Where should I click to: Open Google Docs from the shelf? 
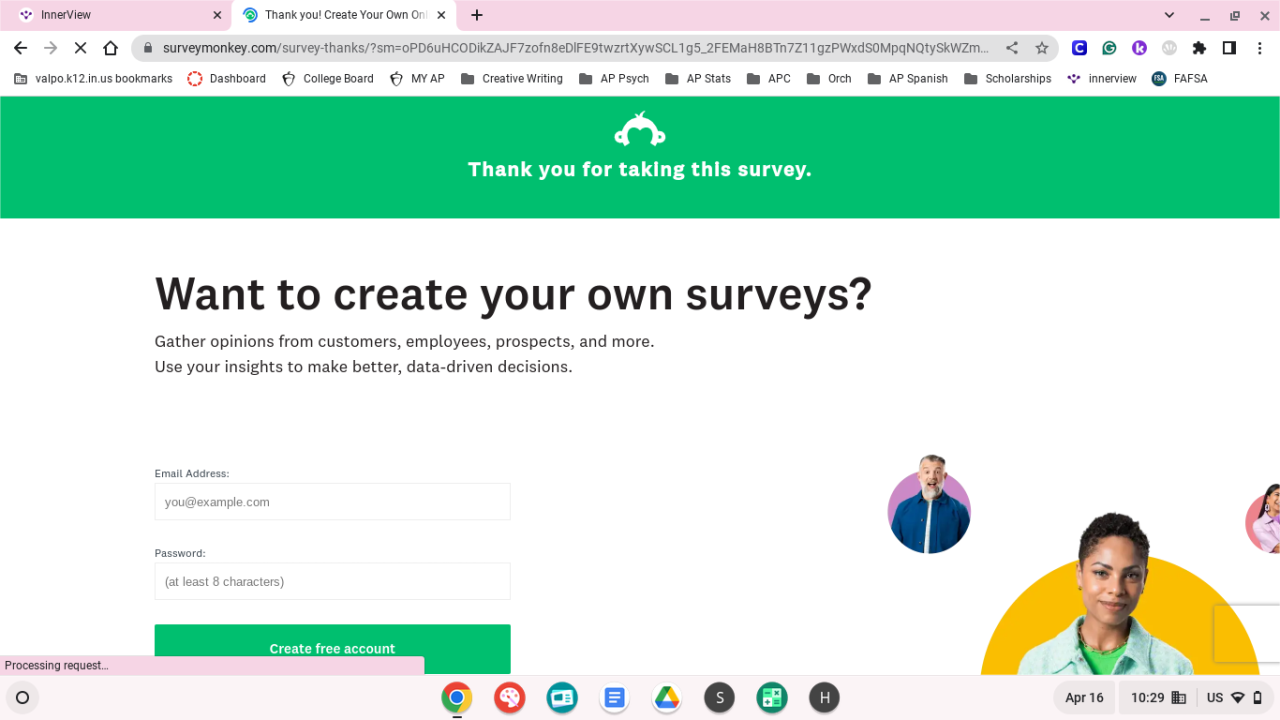[614, 697]
